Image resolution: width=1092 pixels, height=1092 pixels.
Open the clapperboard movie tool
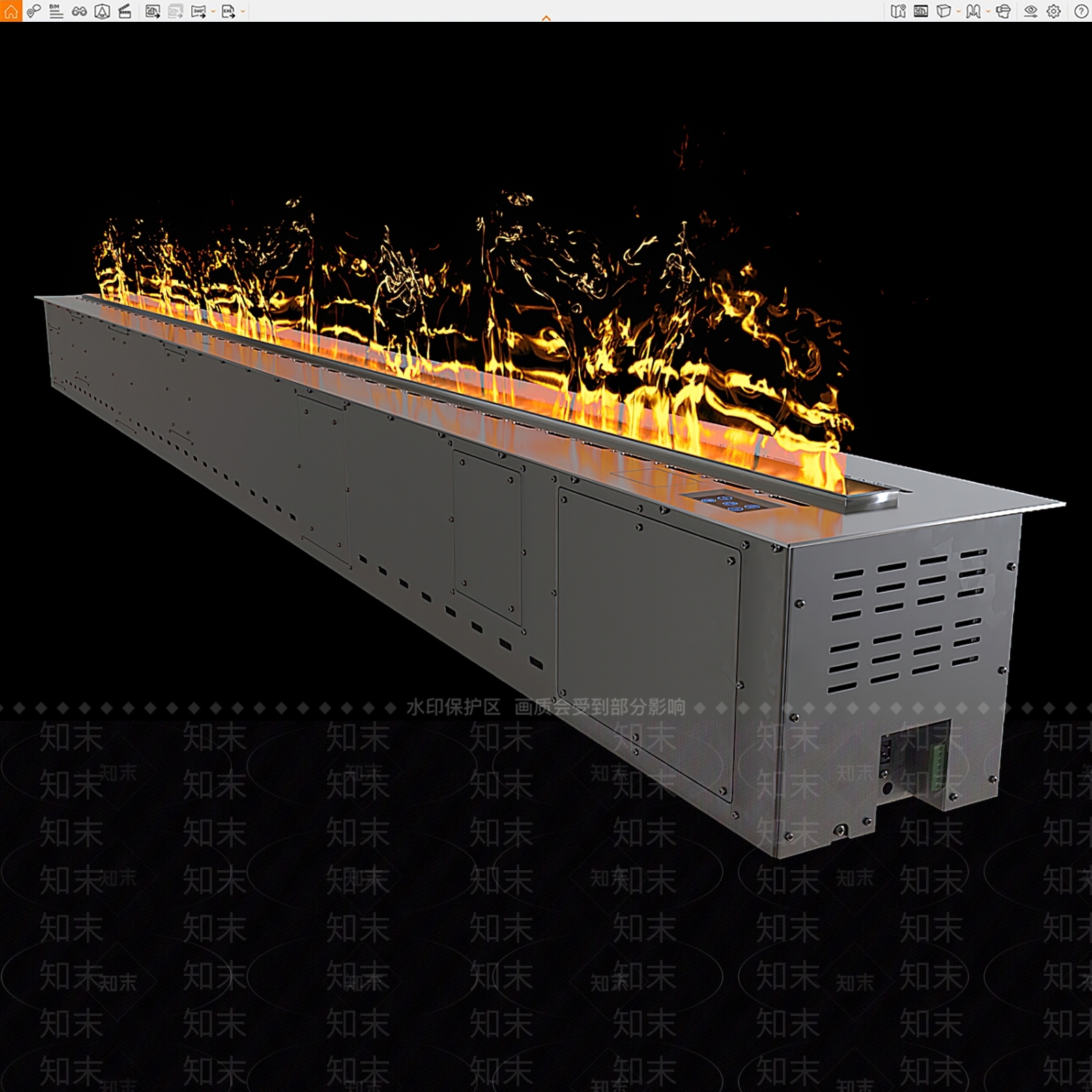[125, 11]
